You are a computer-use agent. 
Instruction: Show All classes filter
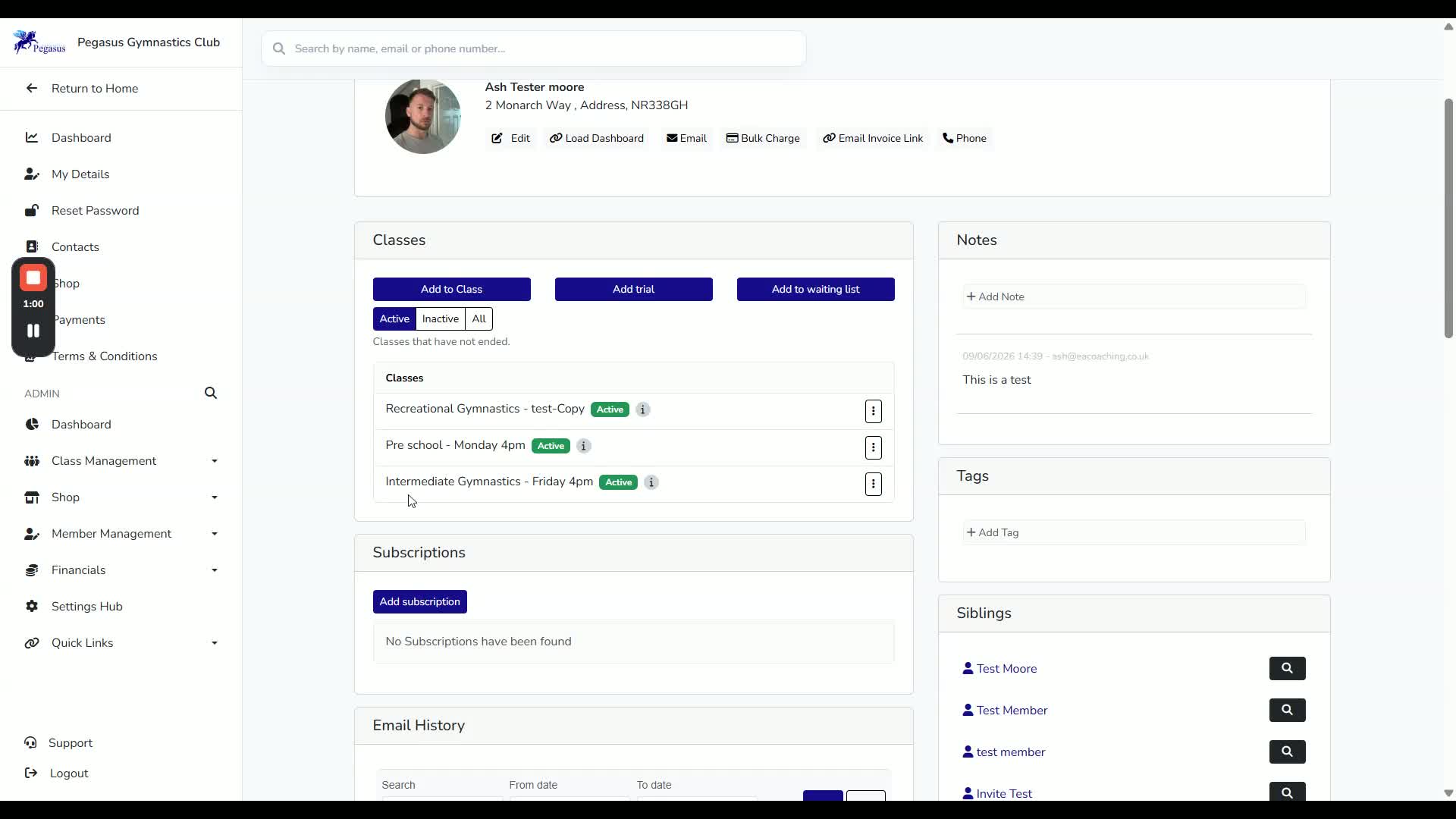point(479,318)
